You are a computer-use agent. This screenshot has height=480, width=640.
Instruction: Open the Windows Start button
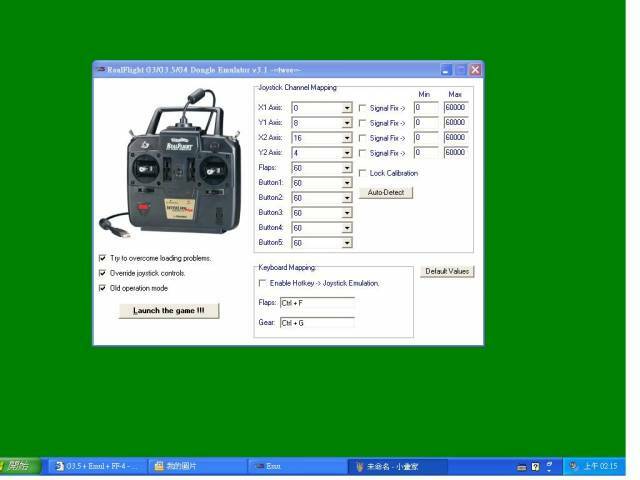[19, 466]
